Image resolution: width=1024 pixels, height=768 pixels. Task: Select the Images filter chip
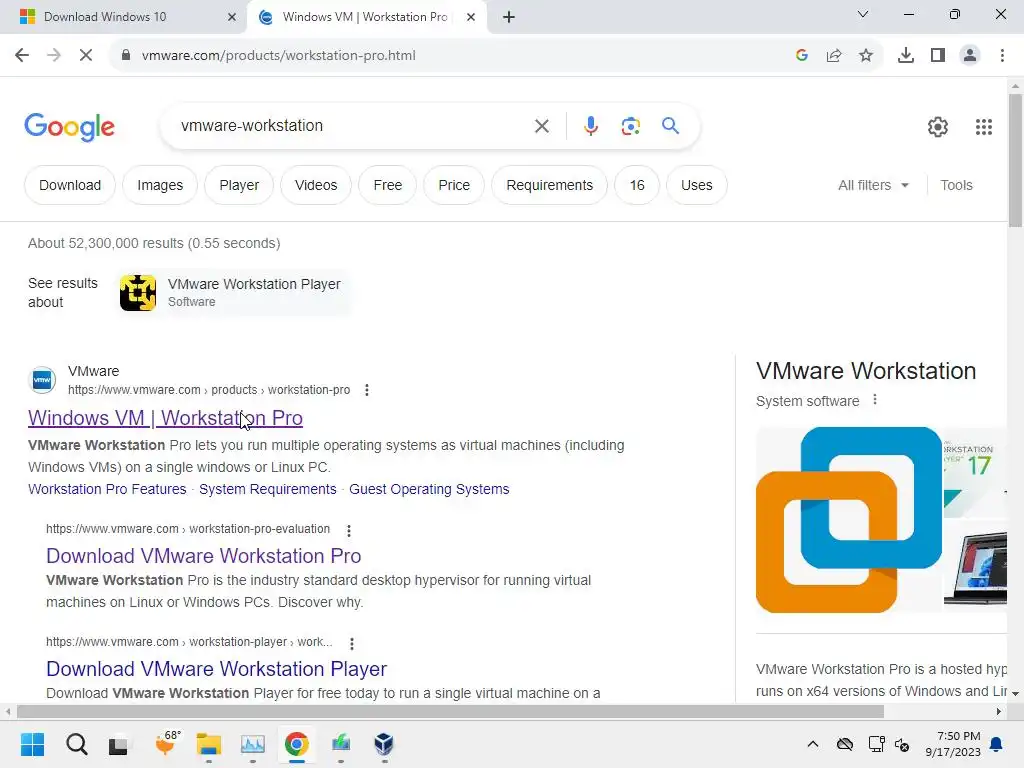[160, 185]
